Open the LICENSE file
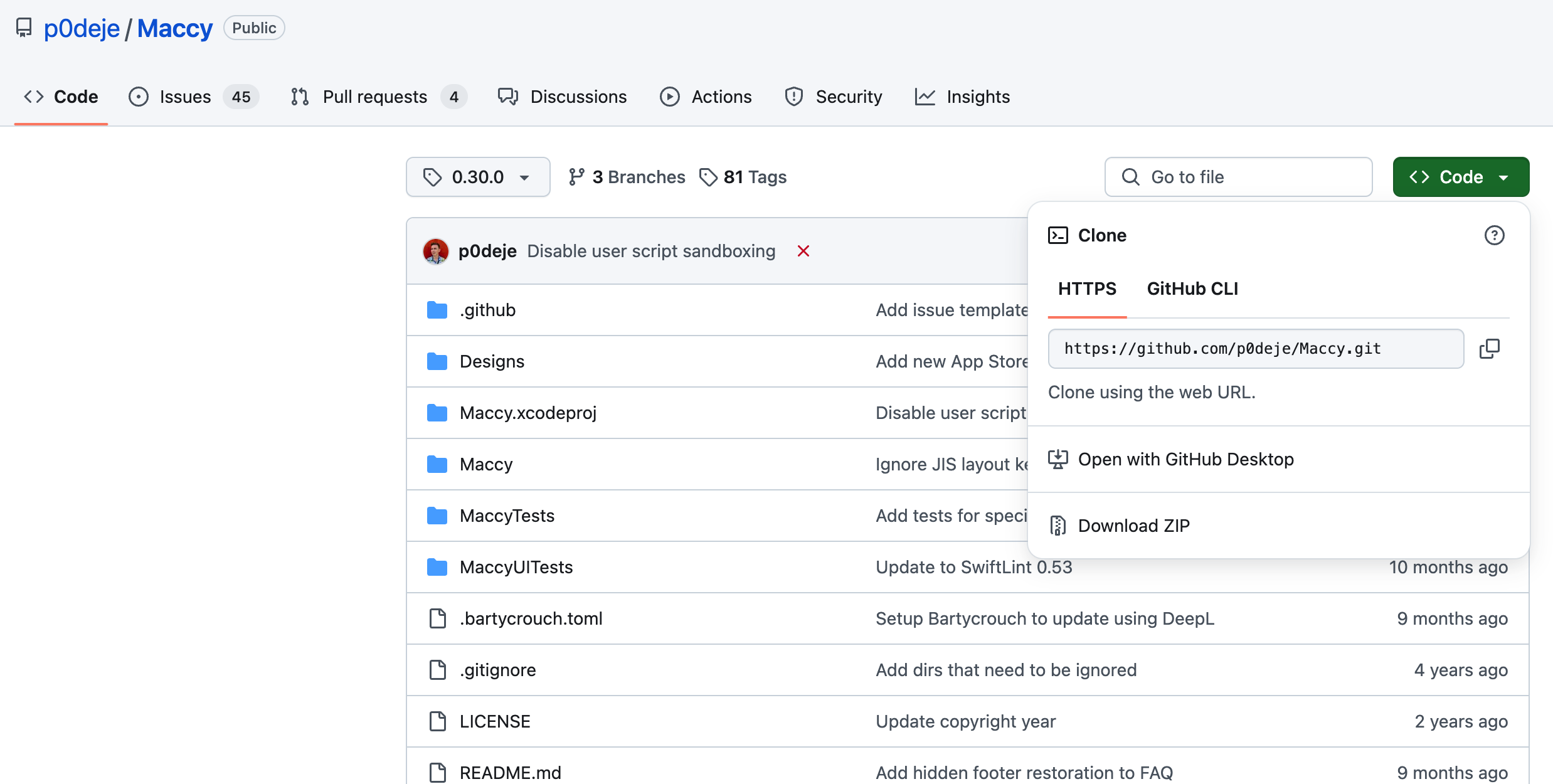The height and width of the screenshot is (784, 1553). [x=495, y=721]
